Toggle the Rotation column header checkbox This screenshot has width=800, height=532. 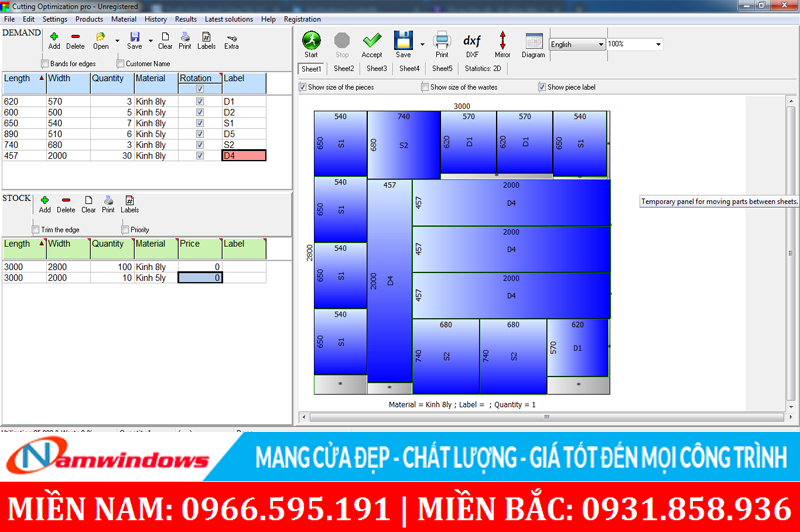pyautogui.click(x=200, y=89)
